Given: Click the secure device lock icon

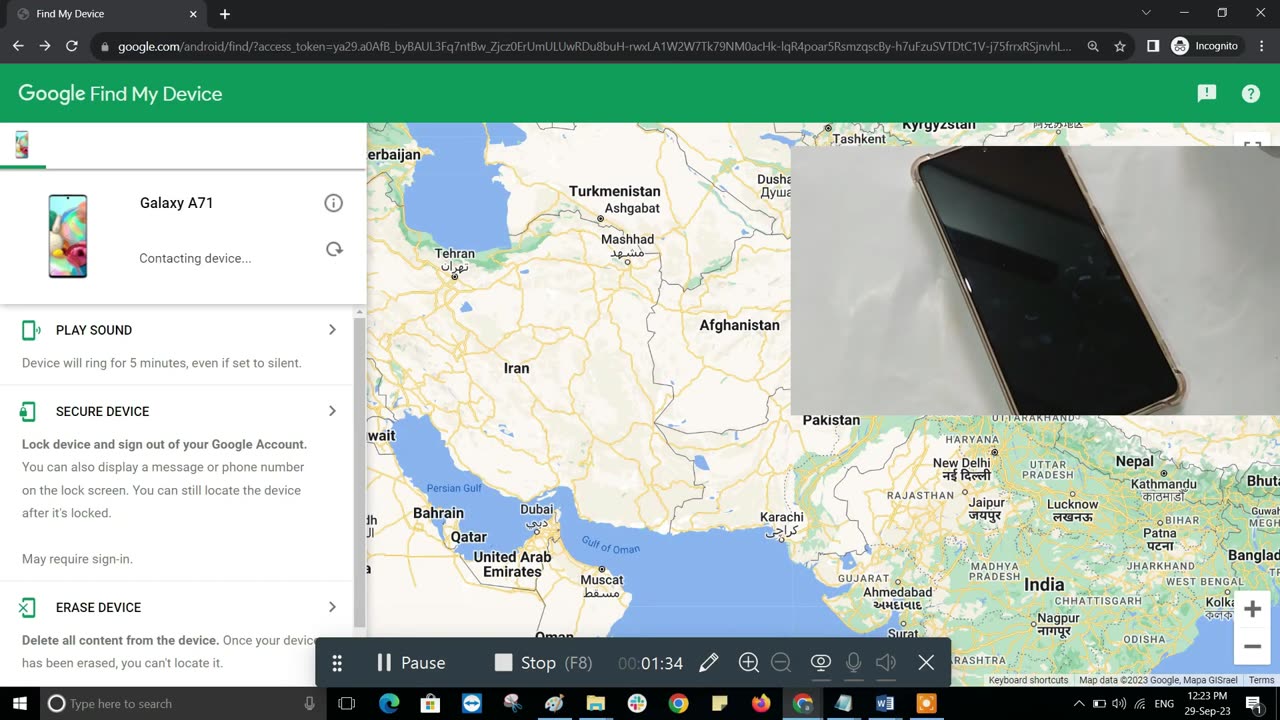Looking at the screenshot, I should point(28,411).
